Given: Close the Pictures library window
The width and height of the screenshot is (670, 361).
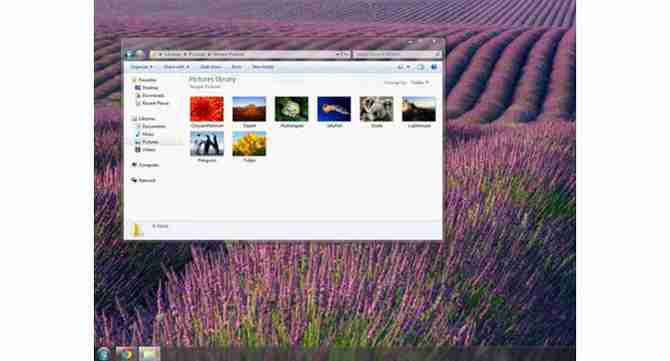Looking at the screenshot, I should point(434,42).
